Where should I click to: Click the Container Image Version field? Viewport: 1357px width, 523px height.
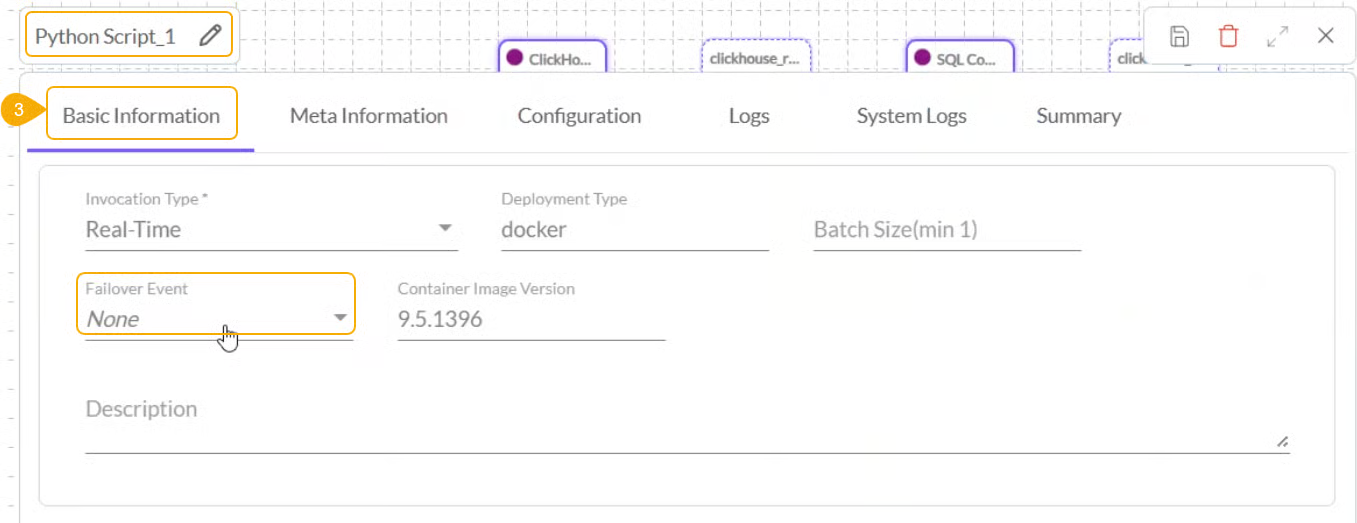(530, 320)
